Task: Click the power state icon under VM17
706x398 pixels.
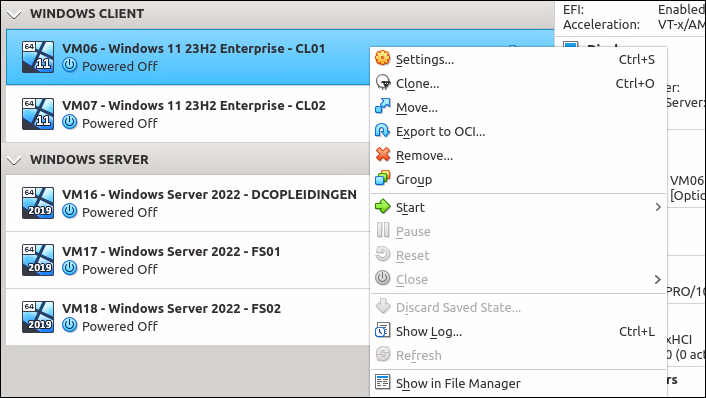Action: (x=69, y=268)
